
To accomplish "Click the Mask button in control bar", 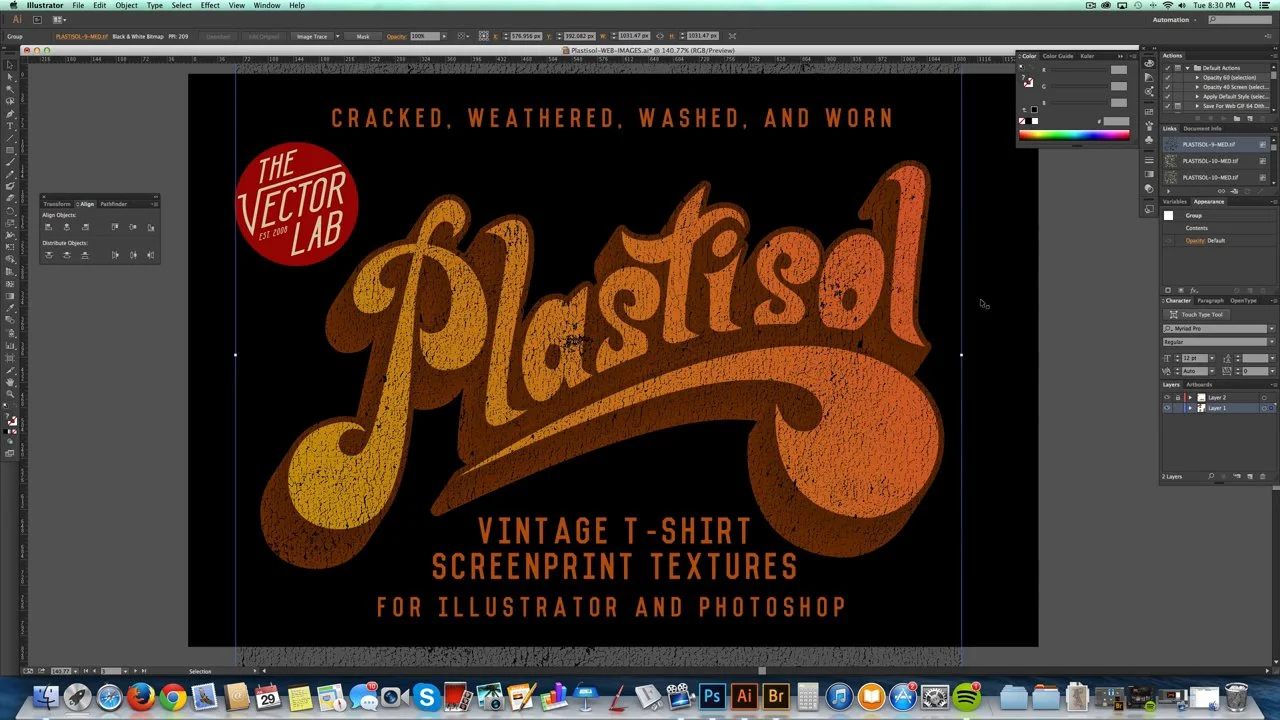I will pyautogui.click(x=362, y=36).
